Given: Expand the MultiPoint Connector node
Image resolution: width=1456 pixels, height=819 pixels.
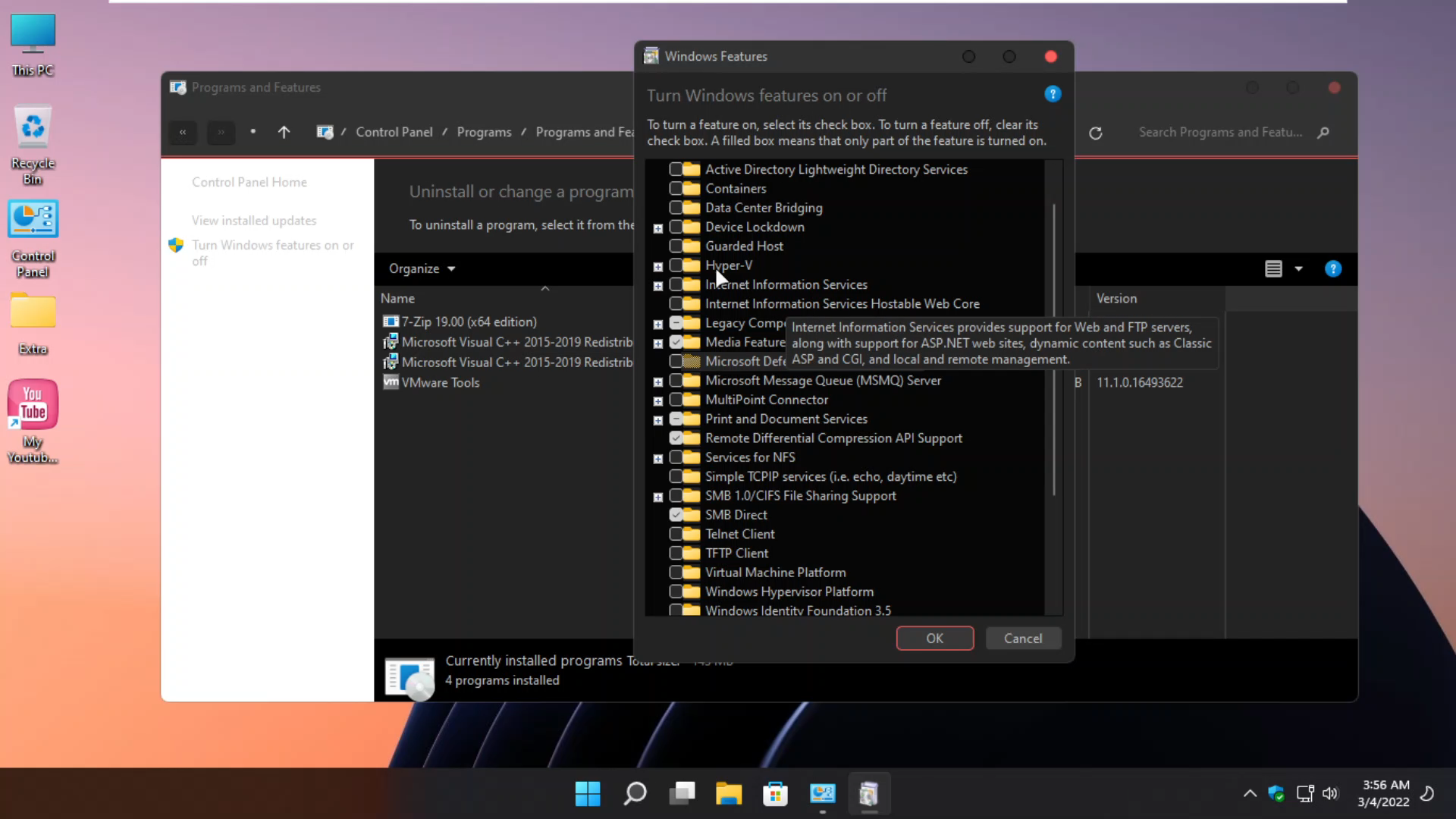Looking at the screenshot, I should [x=658, y=401].
